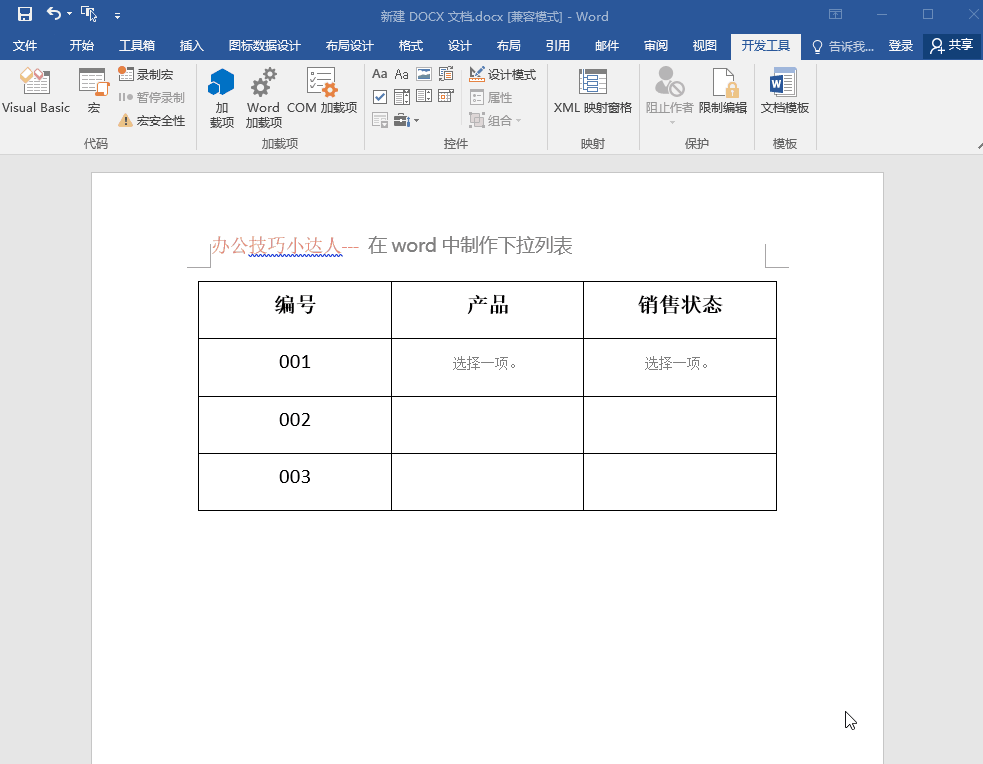Screen dimensions: 983x764
Task: Click the 办公技巧小达人 heading text
Action: pos(276,245)
